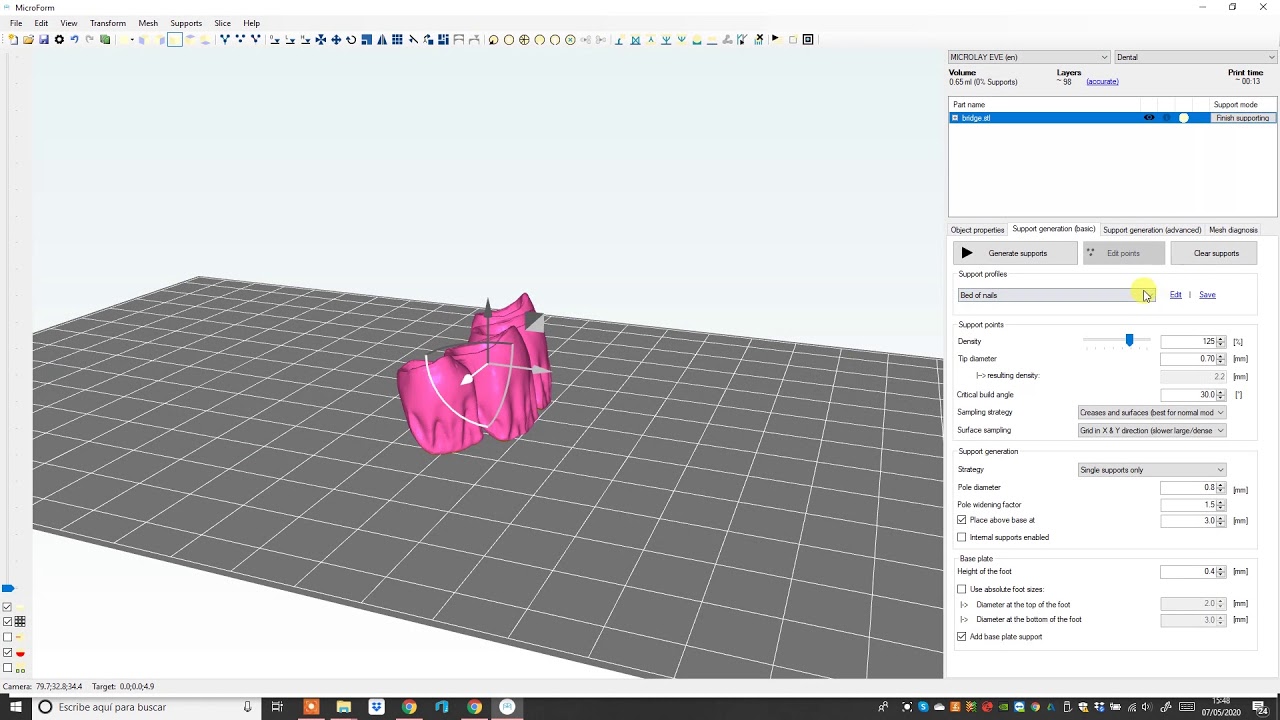Click the Generate supports button
This screenshot has width=1280, height=720.
(1015, 253)
